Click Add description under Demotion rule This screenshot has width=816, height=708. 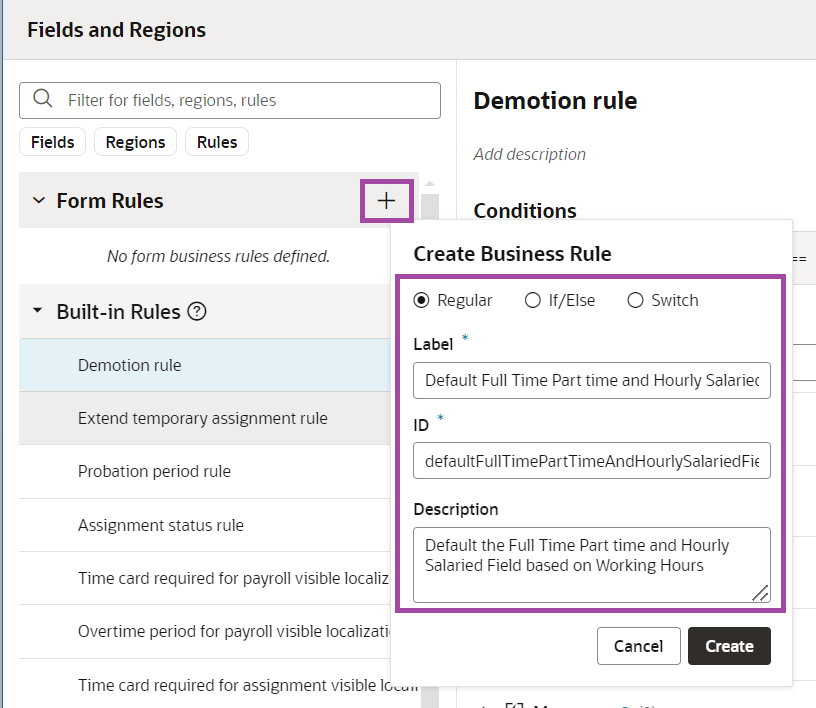click(529, 154)
